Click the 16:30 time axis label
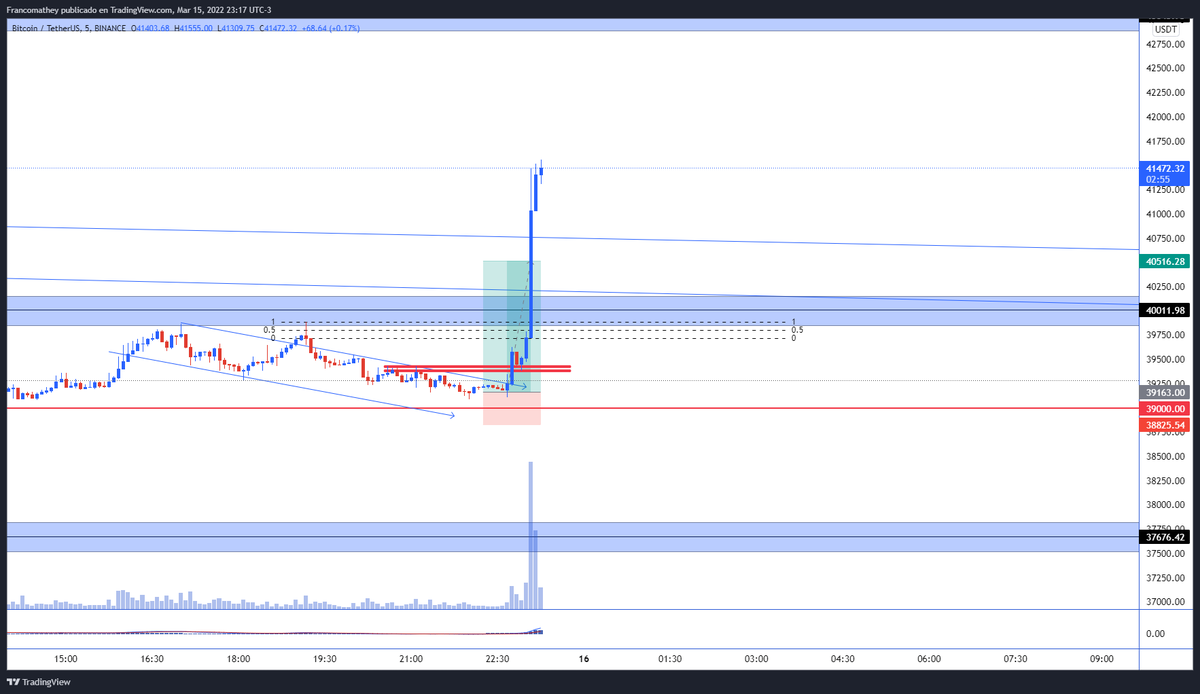This screenshot has width=1200, height=694. pyautogui.click(x=152, y=659)
